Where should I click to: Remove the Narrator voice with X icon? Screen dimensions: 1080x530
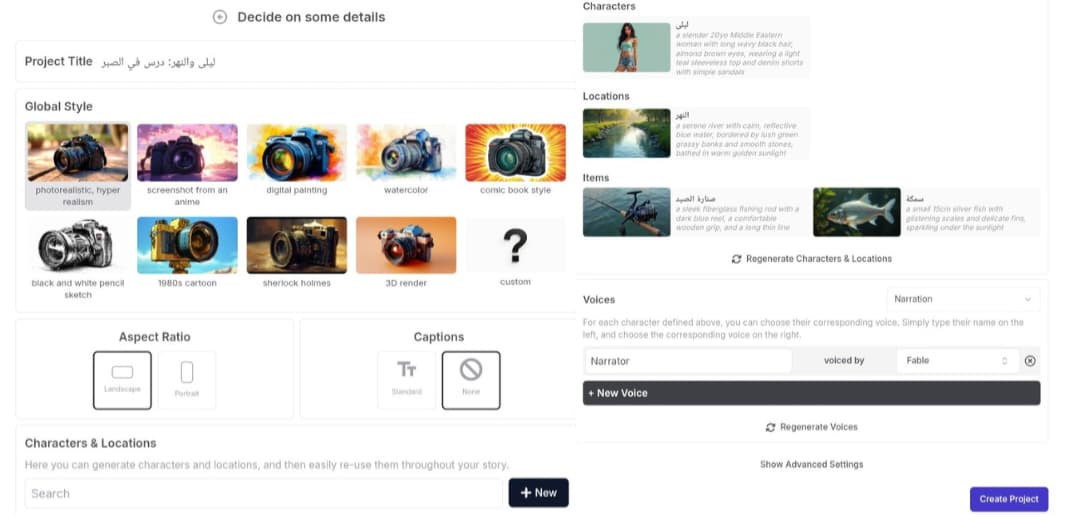tap(1030, 361)
